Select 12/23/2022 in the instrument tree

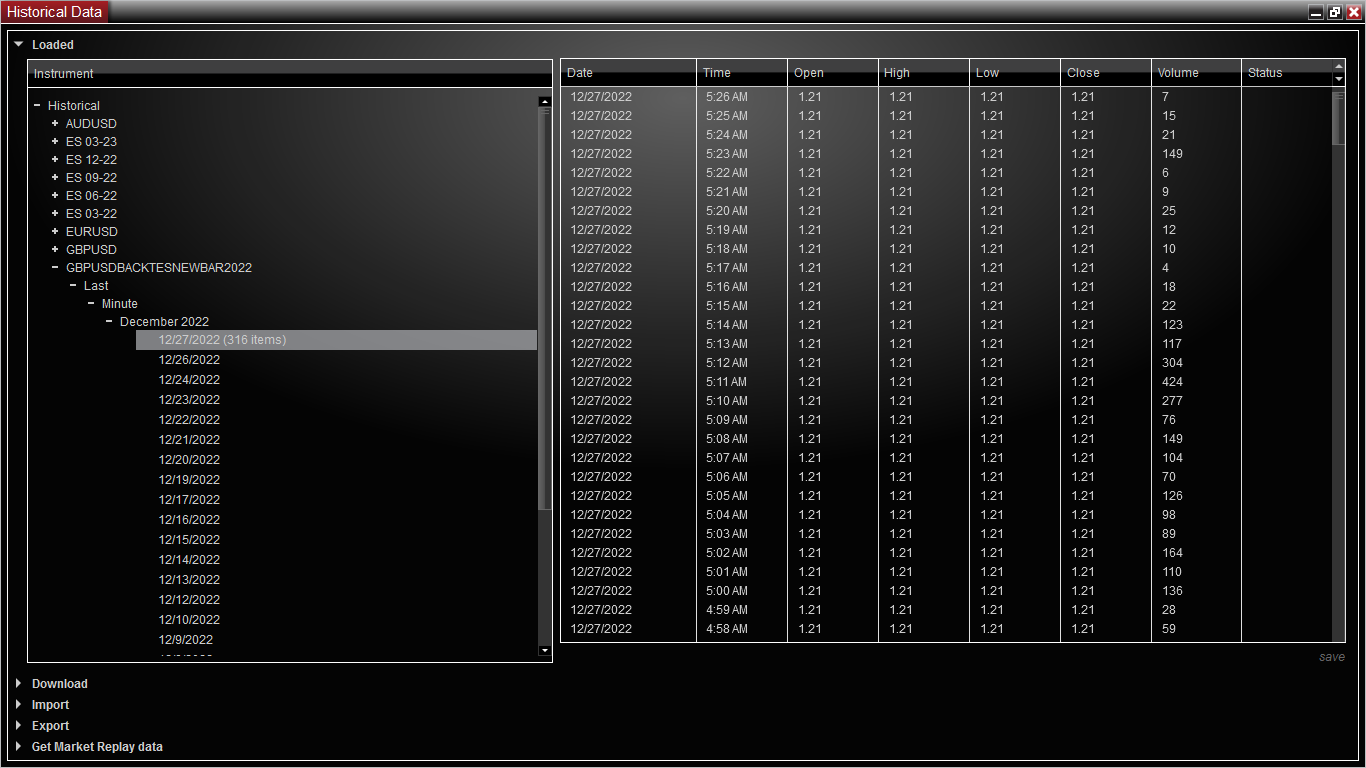pos(189,400)
